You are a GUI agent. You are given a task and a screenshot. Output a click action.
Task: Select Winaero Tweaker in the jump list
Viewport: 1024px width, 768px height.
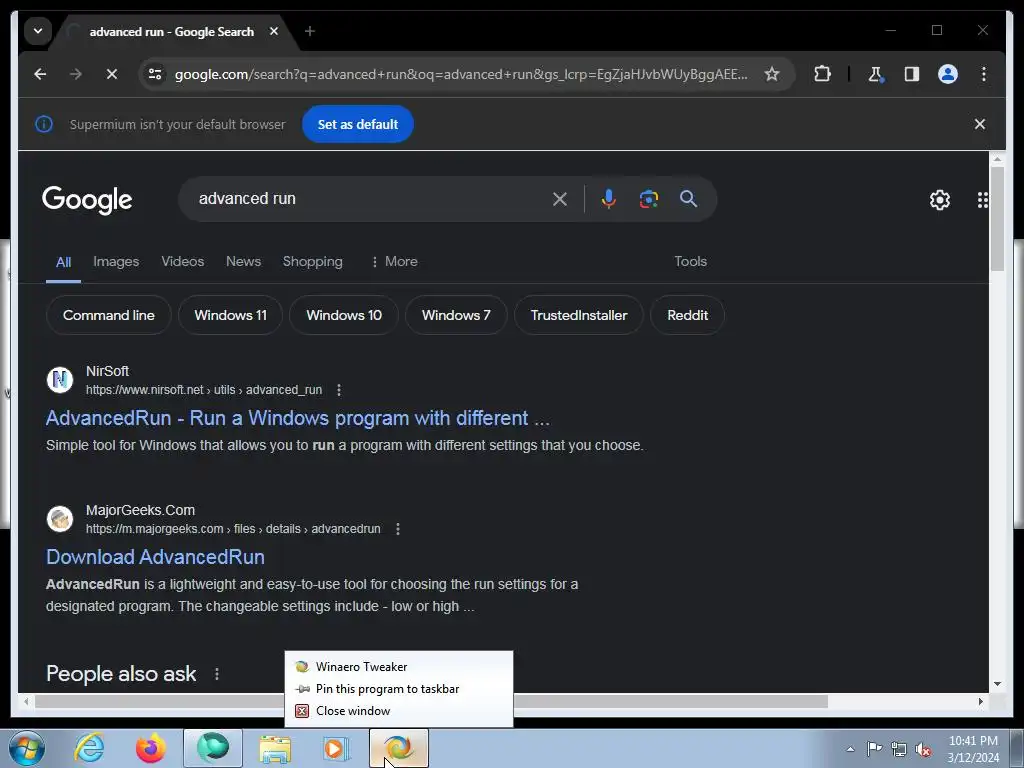pos(398,667)
